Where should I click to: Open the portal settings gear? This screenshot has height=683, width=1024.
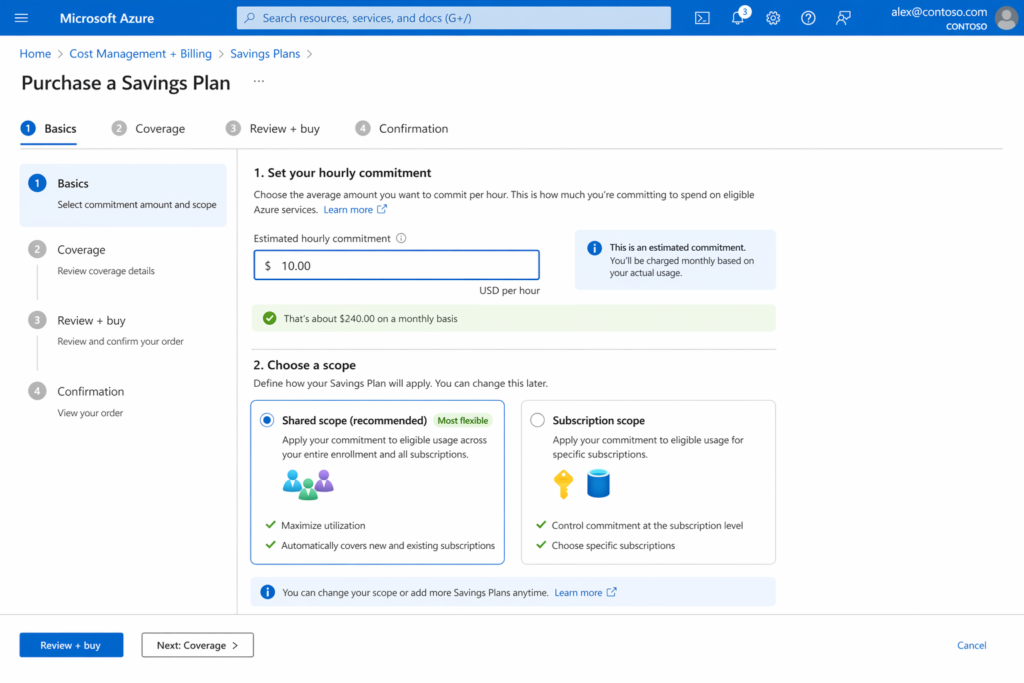point(772,17)
